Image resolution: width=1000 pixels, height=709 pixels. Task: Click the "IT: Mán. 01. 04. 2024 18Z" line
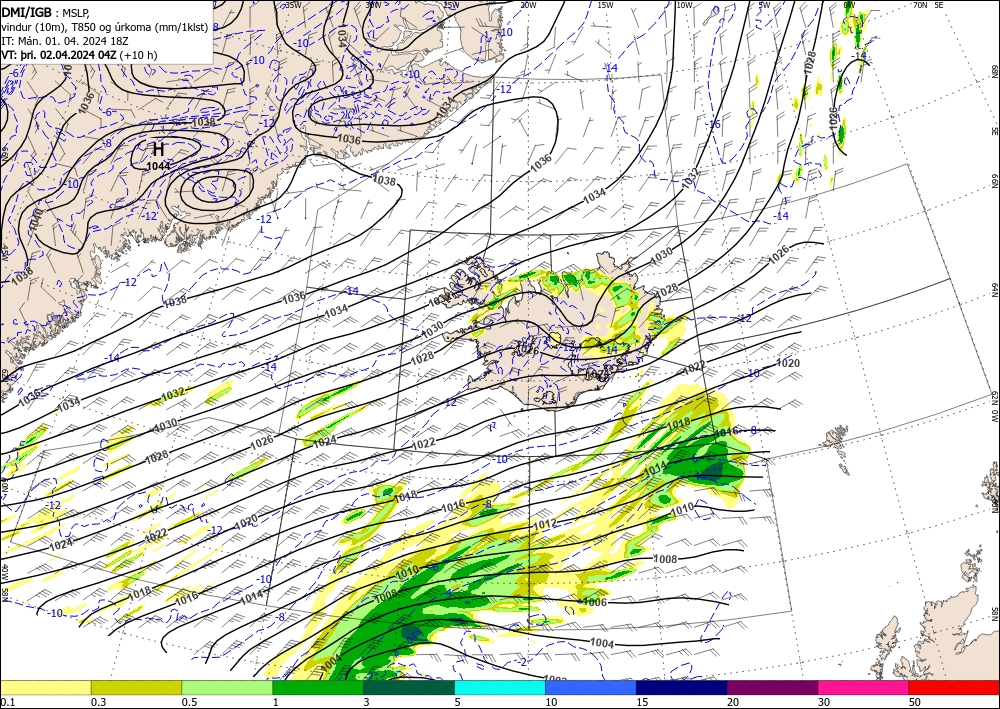coord(64,41)
